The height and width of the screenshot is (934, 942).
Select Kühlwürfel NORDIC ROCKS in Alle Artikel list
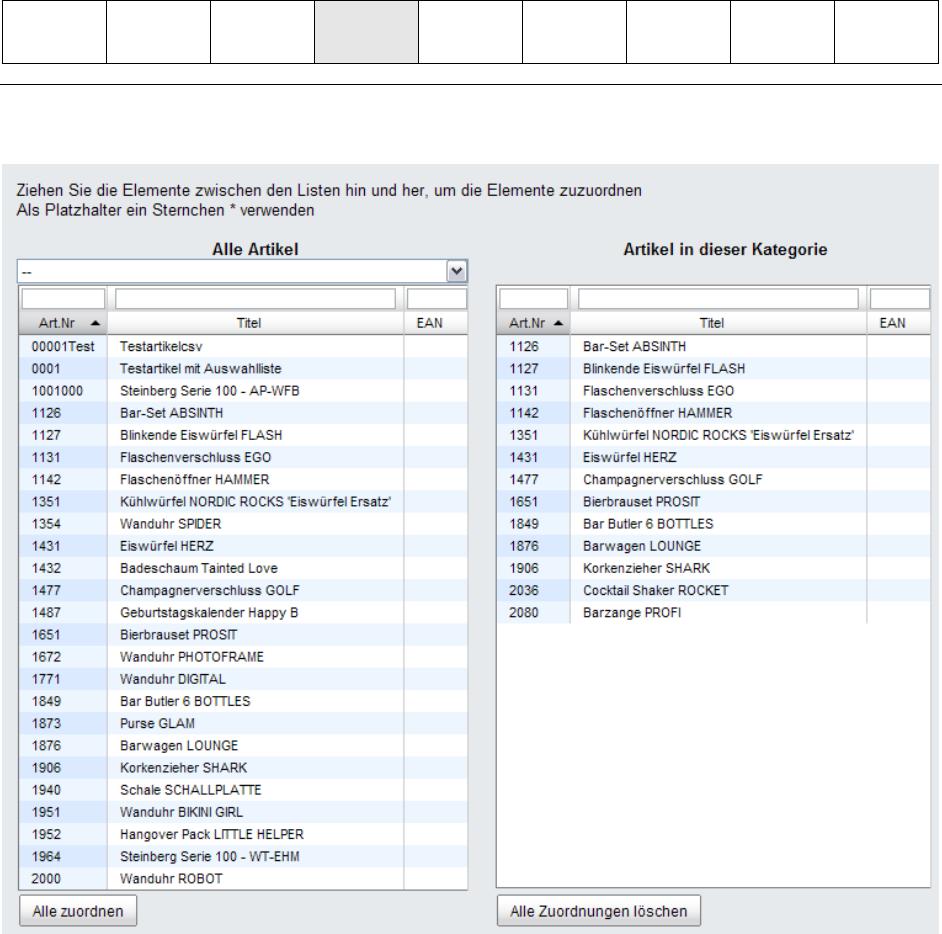(x=243, y=502)
